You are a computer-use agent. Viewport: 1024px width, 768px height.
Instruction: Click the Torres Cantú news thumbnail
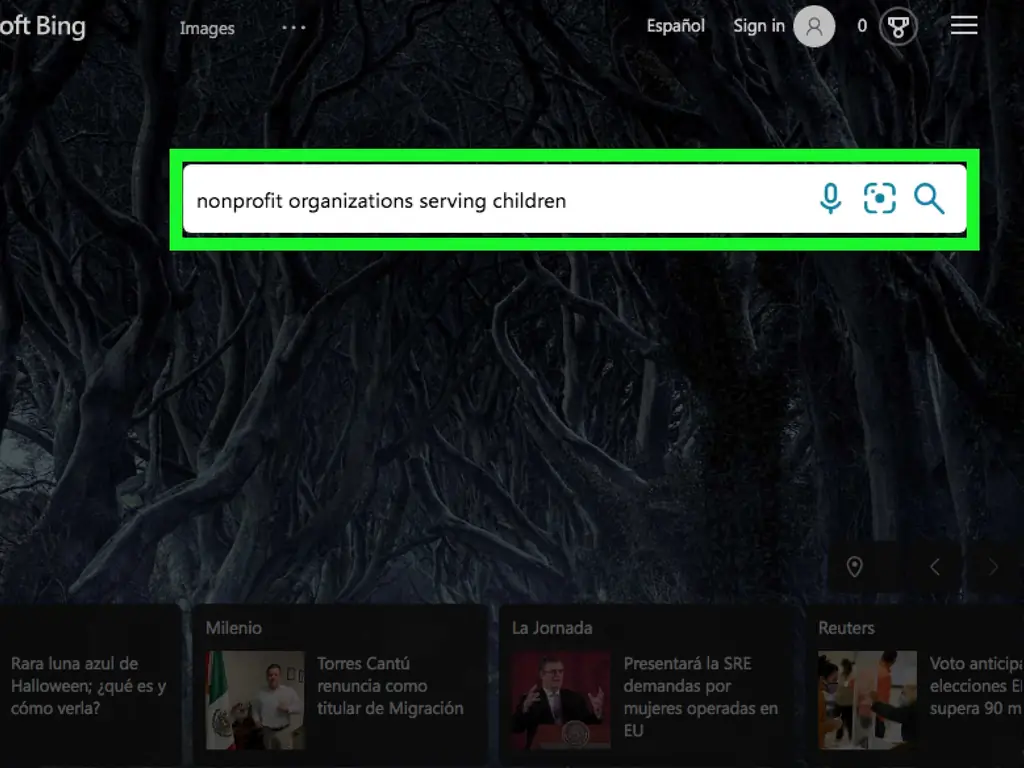point(255,700)
